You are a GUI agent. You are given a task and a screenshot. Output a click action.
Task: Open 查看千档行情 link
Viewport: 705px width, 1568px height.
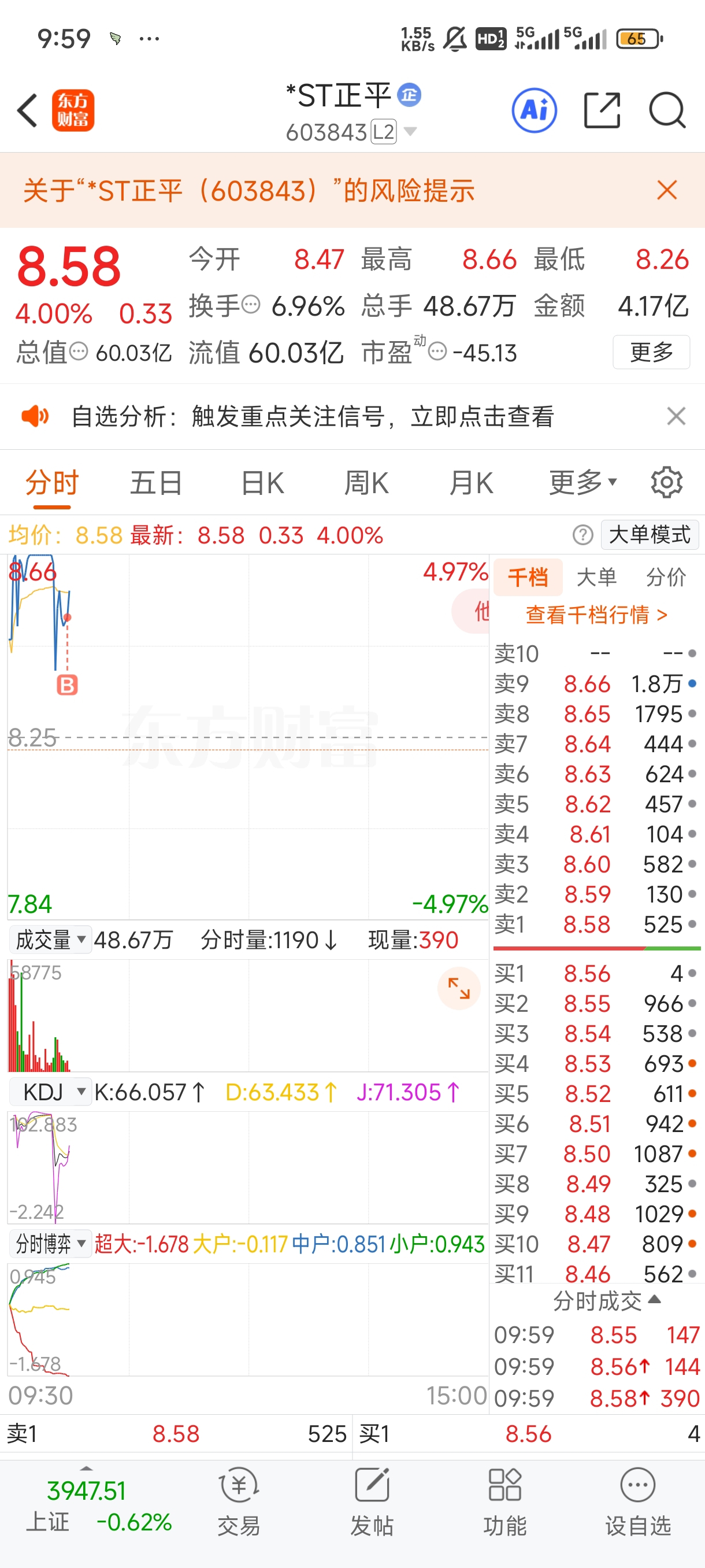[x=597, y=615]
